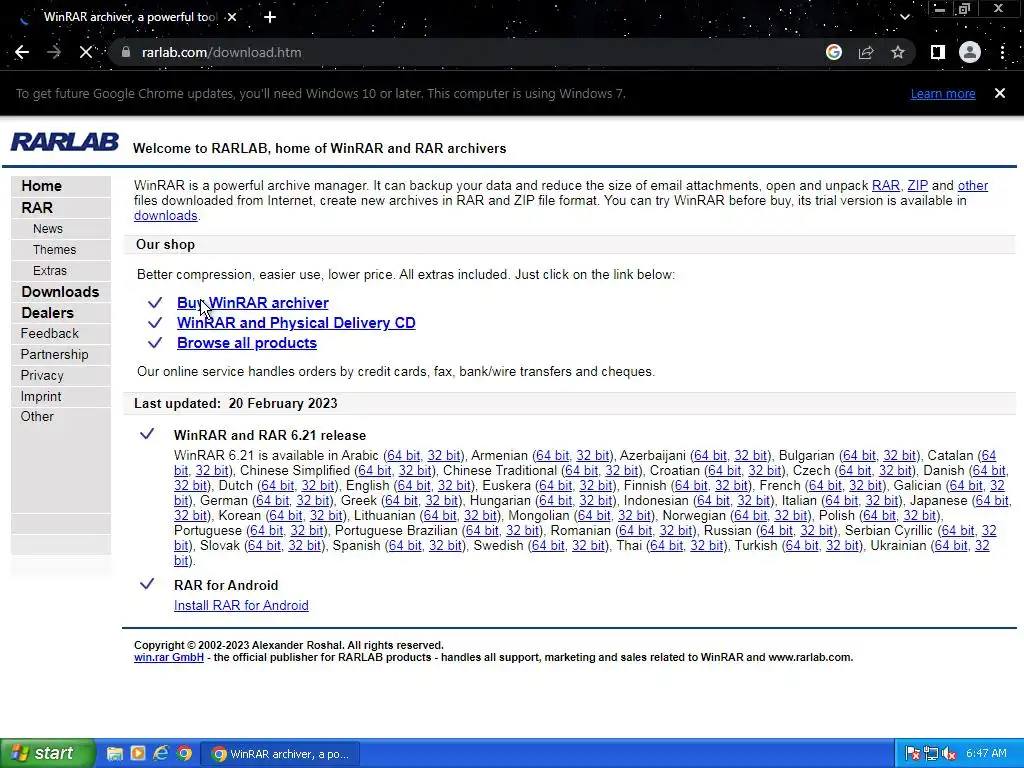
Task: Open Windows Explorer from quick launch
Action: point(115,754)
